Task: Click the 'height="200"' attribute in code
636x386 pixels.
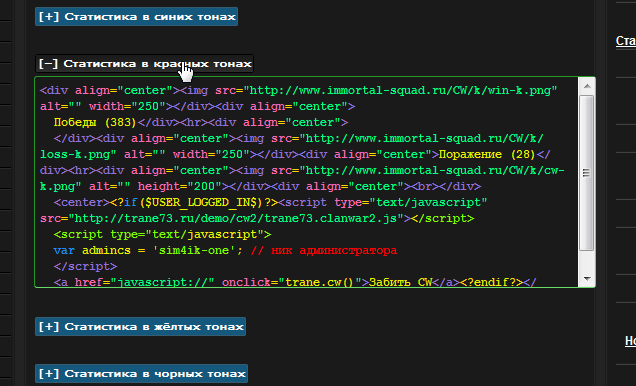Action: 179,186
